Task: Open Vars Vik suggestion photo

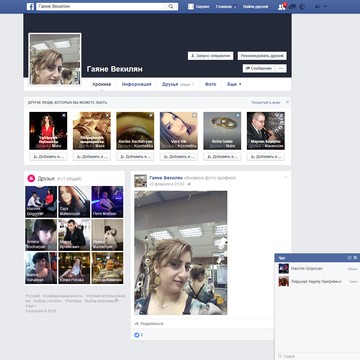Action: coord(179,131)
